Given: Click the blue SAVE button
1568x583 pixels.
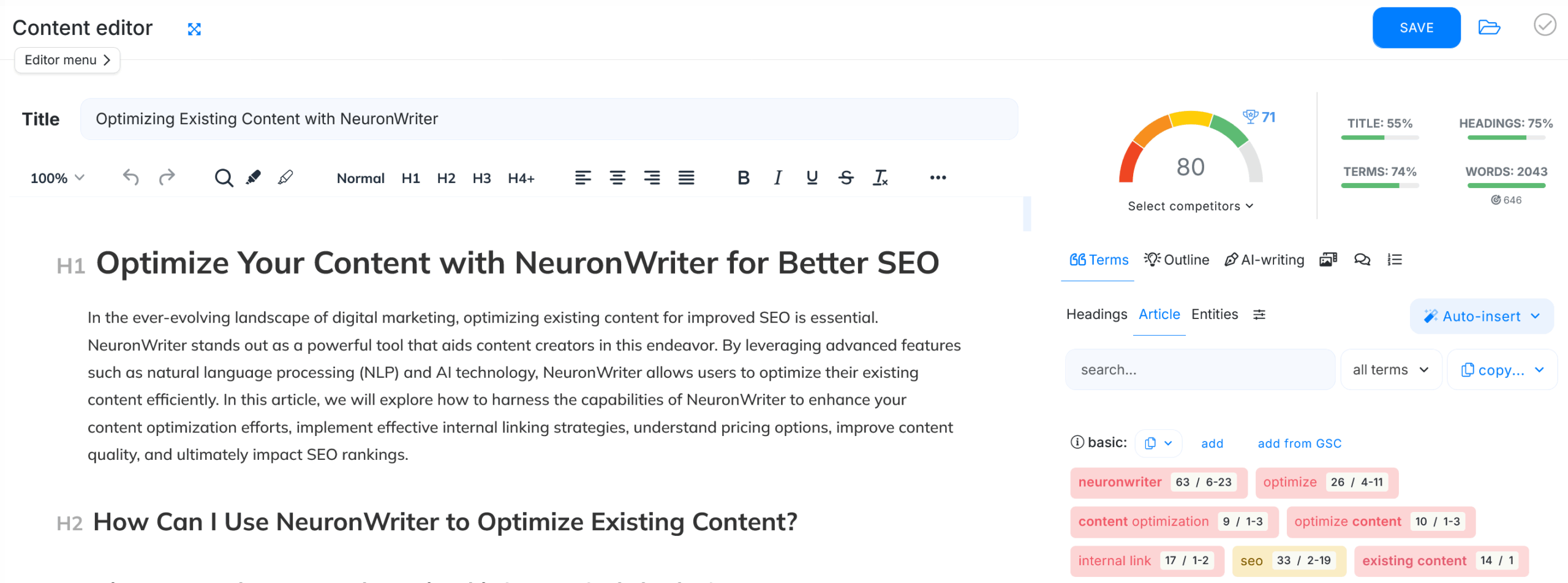Looking at the screenshot, I should coord(1415,28).
